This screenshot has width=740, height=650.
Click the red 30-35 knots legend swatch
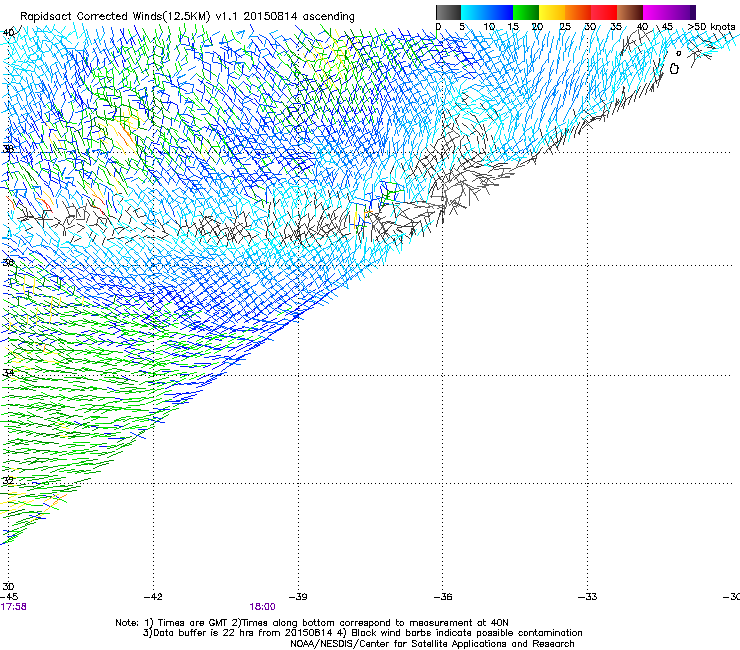[x=604, y=12]
